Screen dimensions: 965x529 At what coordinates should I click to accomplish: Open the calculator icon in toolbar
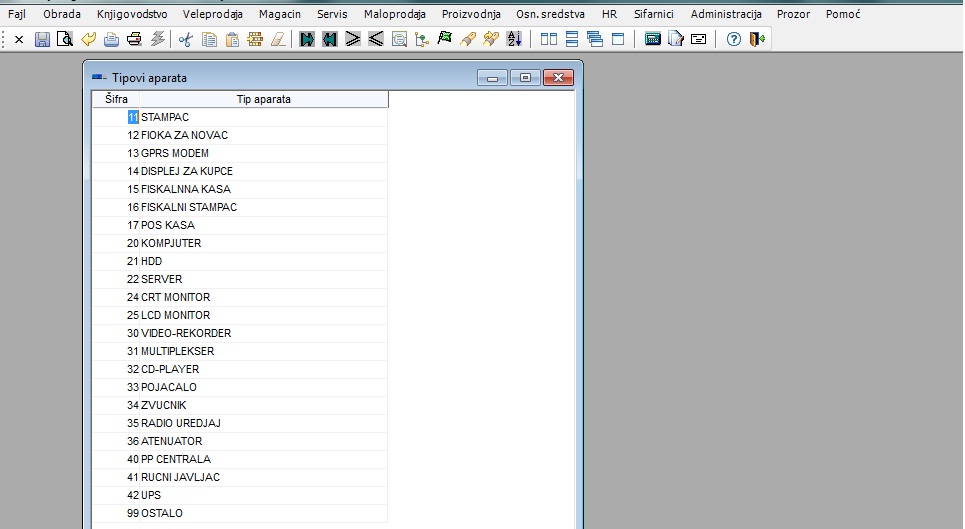point(653,40)
